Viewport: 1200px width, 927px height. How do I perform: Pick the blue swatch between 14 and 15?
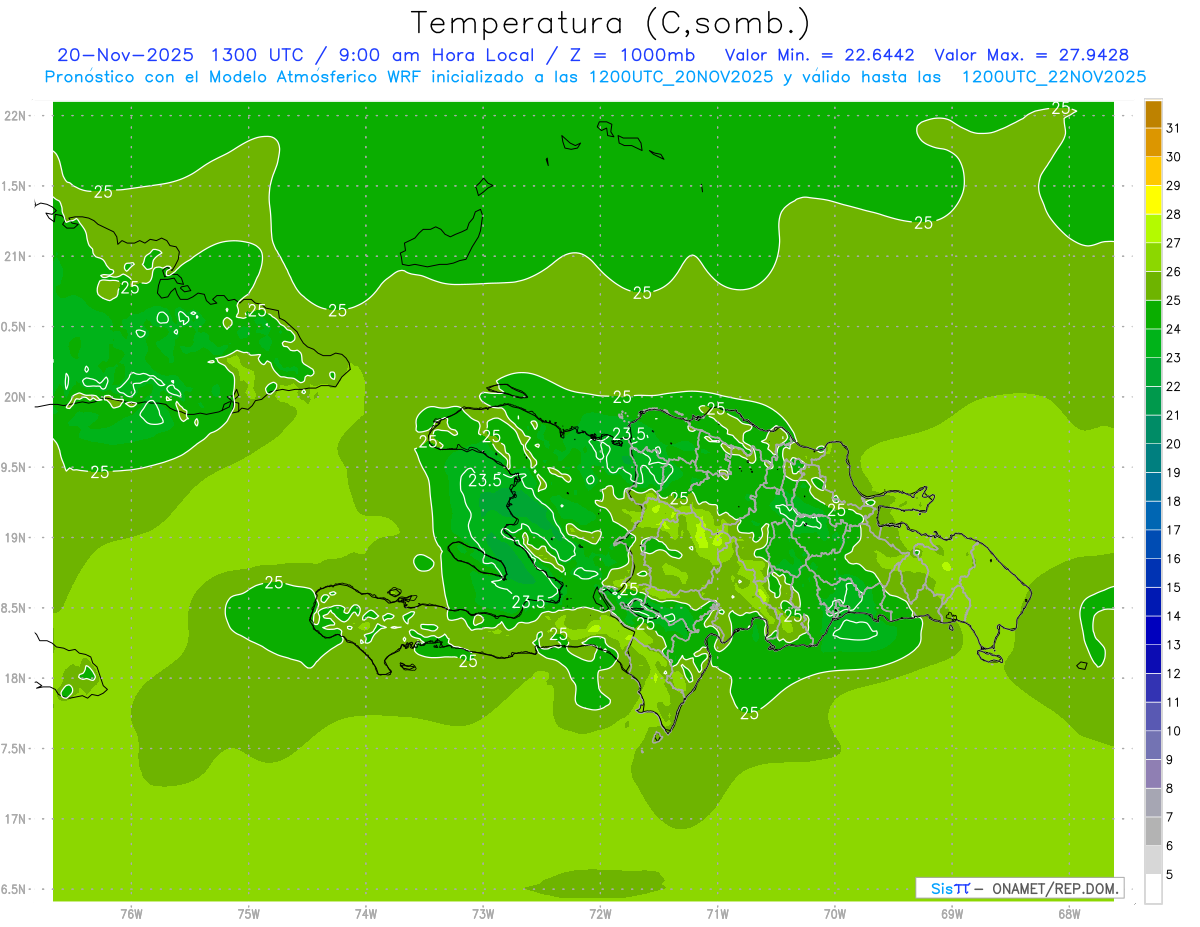coord(1153,602)
